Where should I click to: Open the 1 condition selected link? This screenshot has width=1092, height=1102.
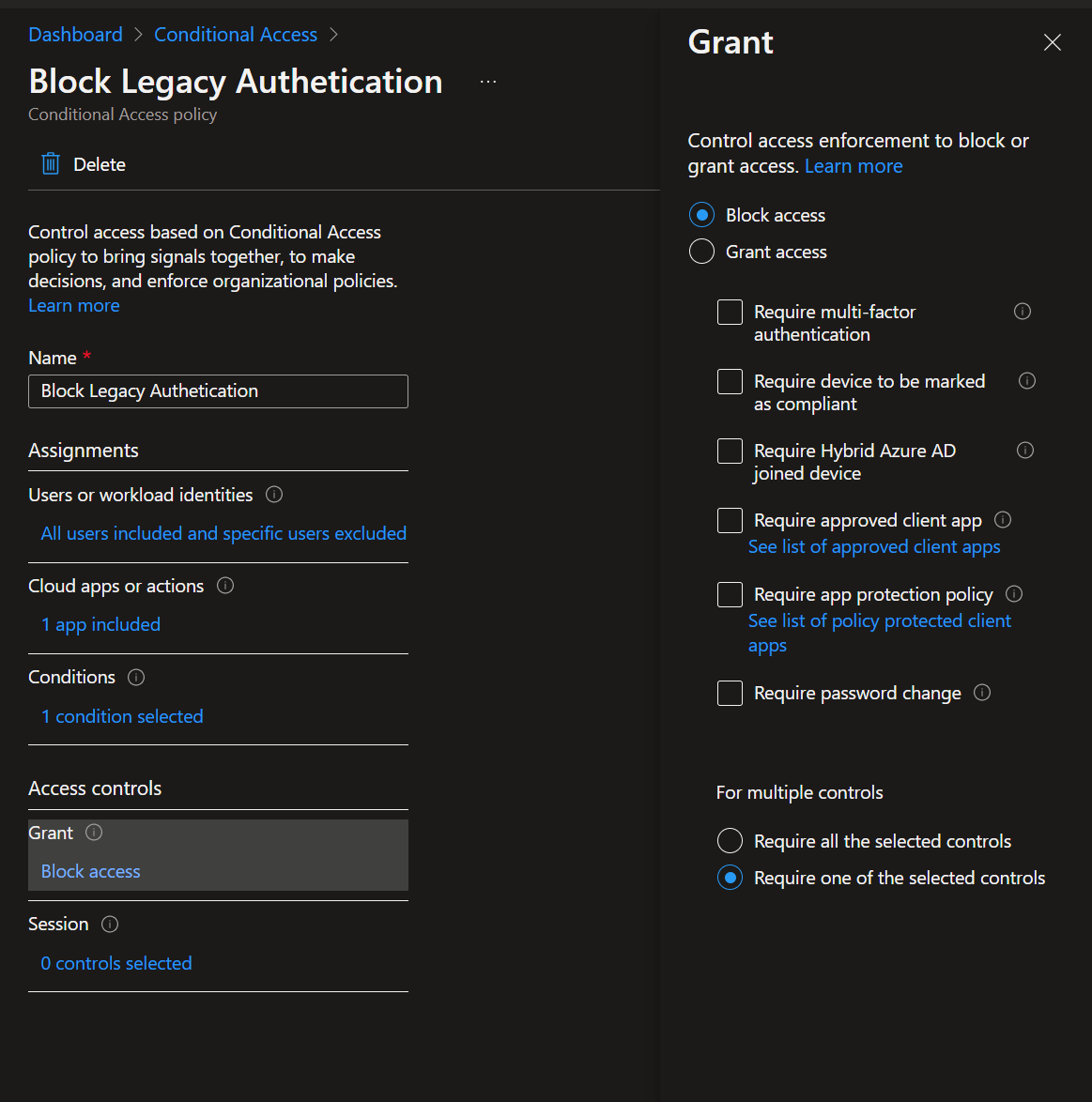click(x=122, y=716)
